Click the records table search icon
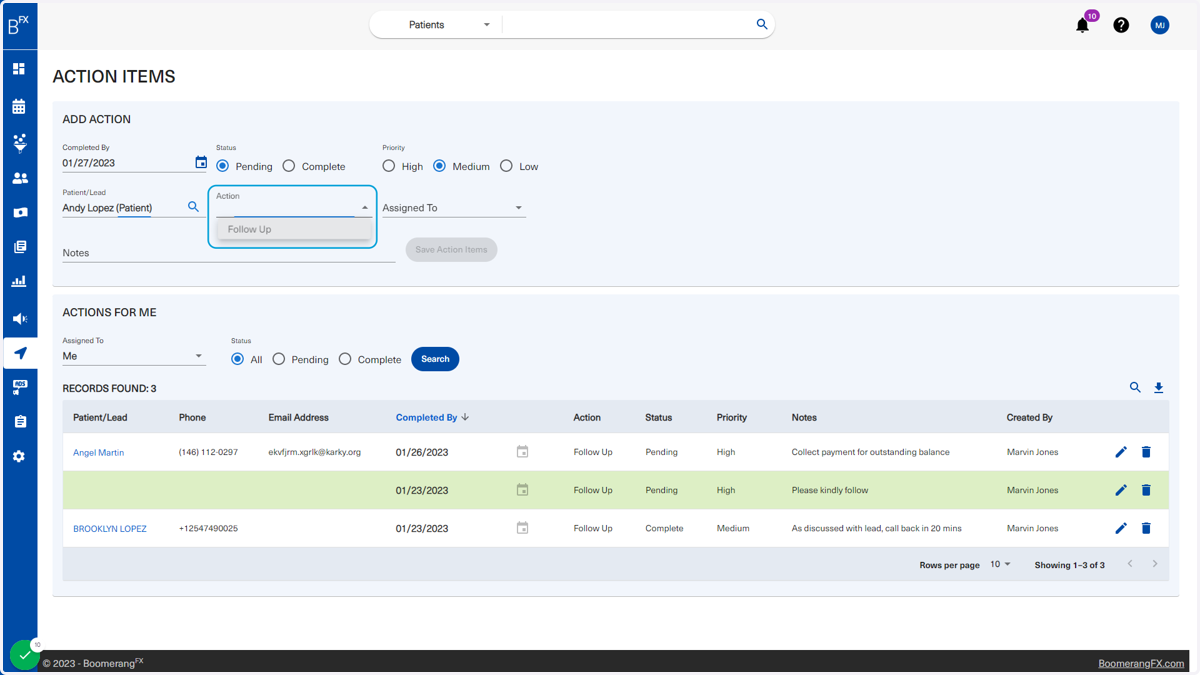Image resolution: width=1200 pixels, height=675 pixels. [x=1135, y=387]
